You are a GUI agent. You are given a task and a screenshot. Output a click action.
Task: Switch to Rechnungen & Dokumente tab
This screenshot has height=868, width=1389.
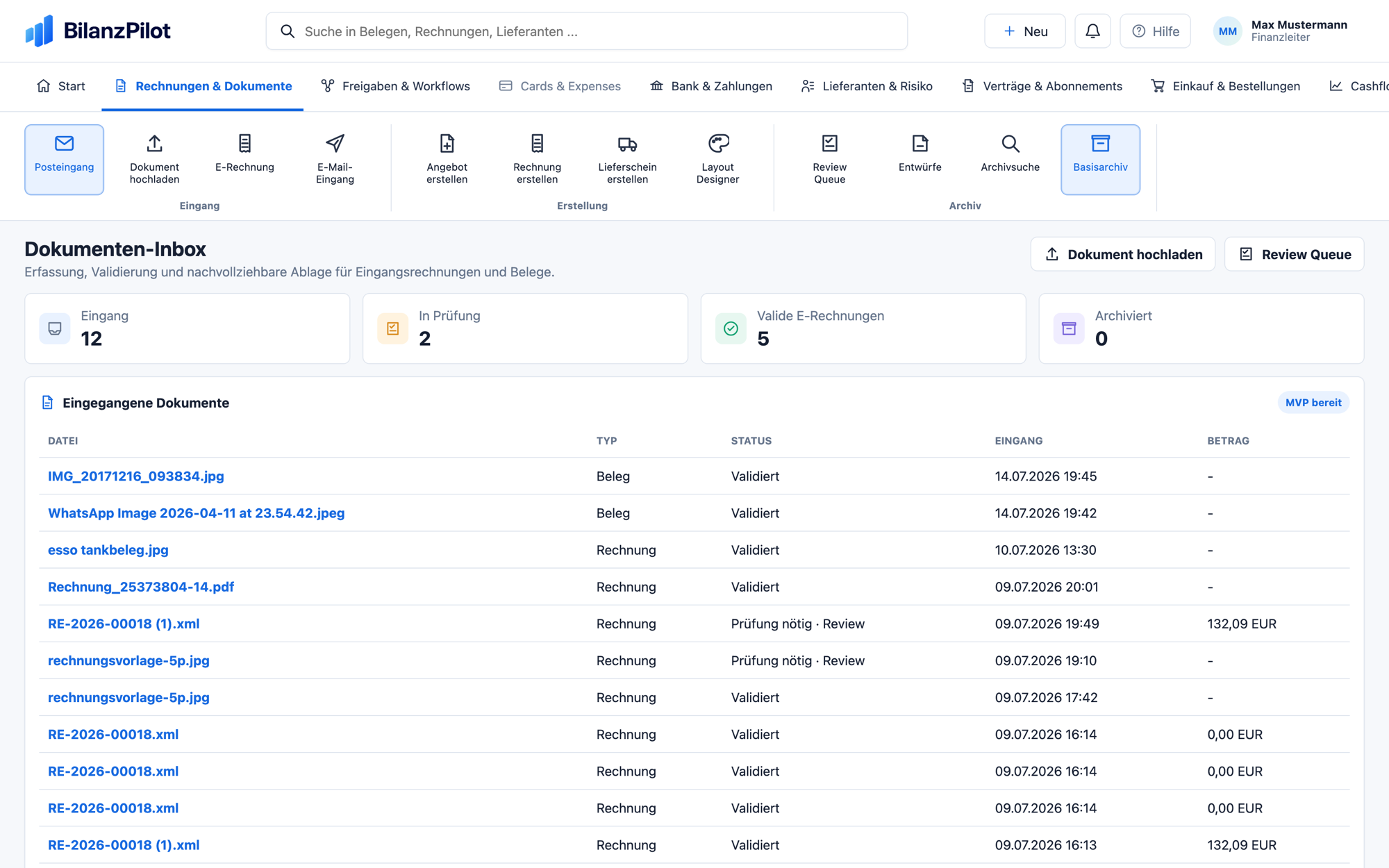pos(203,86)
